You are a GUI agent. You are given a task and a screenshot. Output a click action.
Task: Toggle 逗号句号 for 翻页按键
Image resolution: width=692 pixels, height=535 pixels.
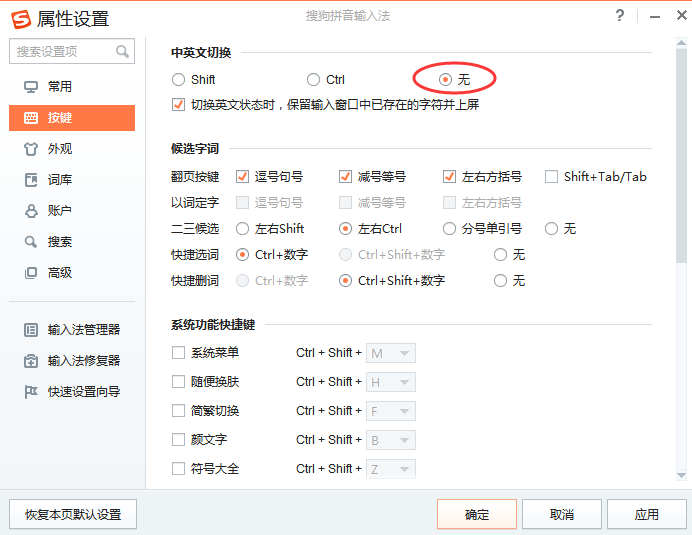coord(242,177)
